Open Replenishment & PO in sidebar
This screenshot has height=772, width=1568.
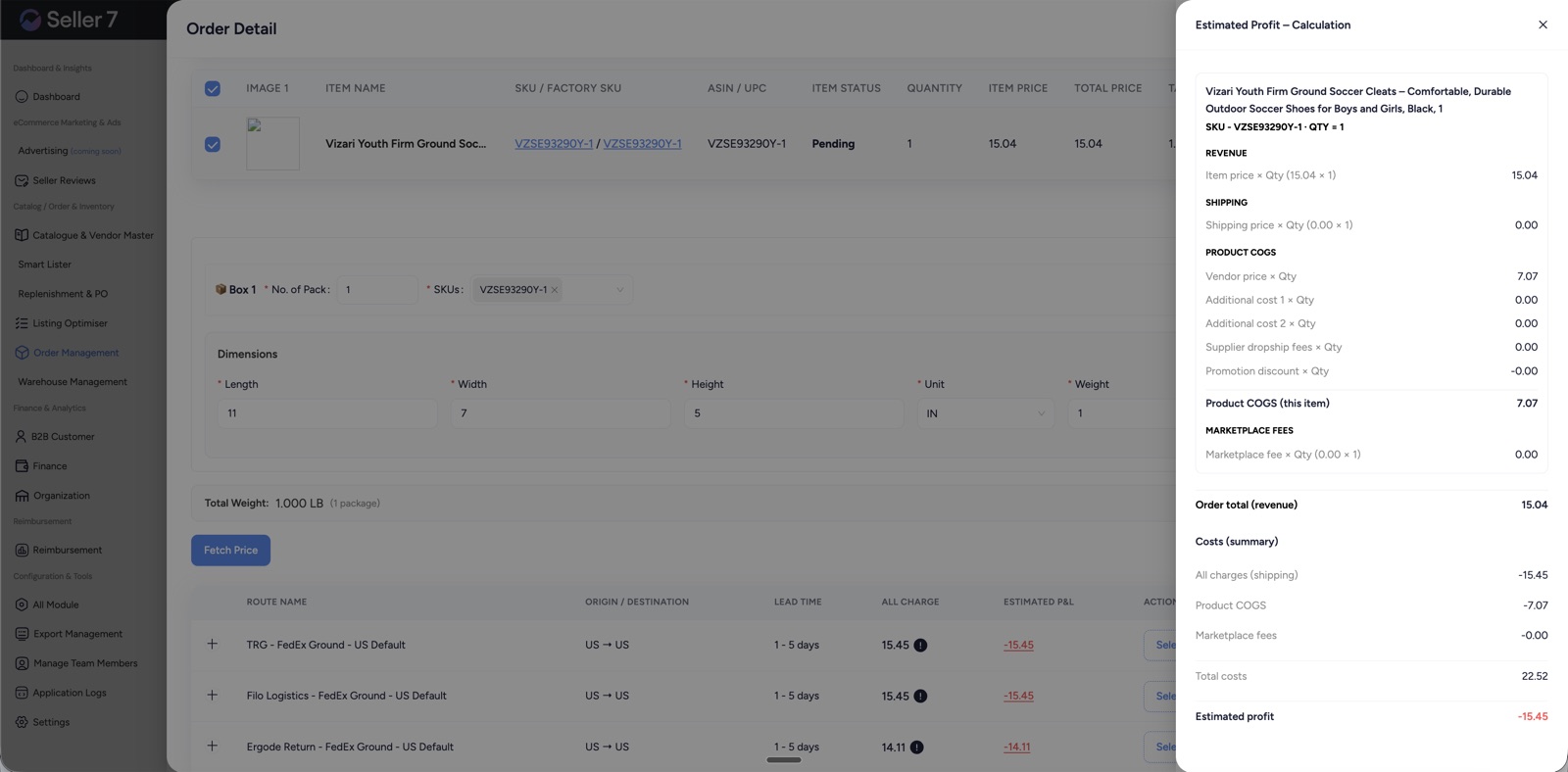point(63,294)
